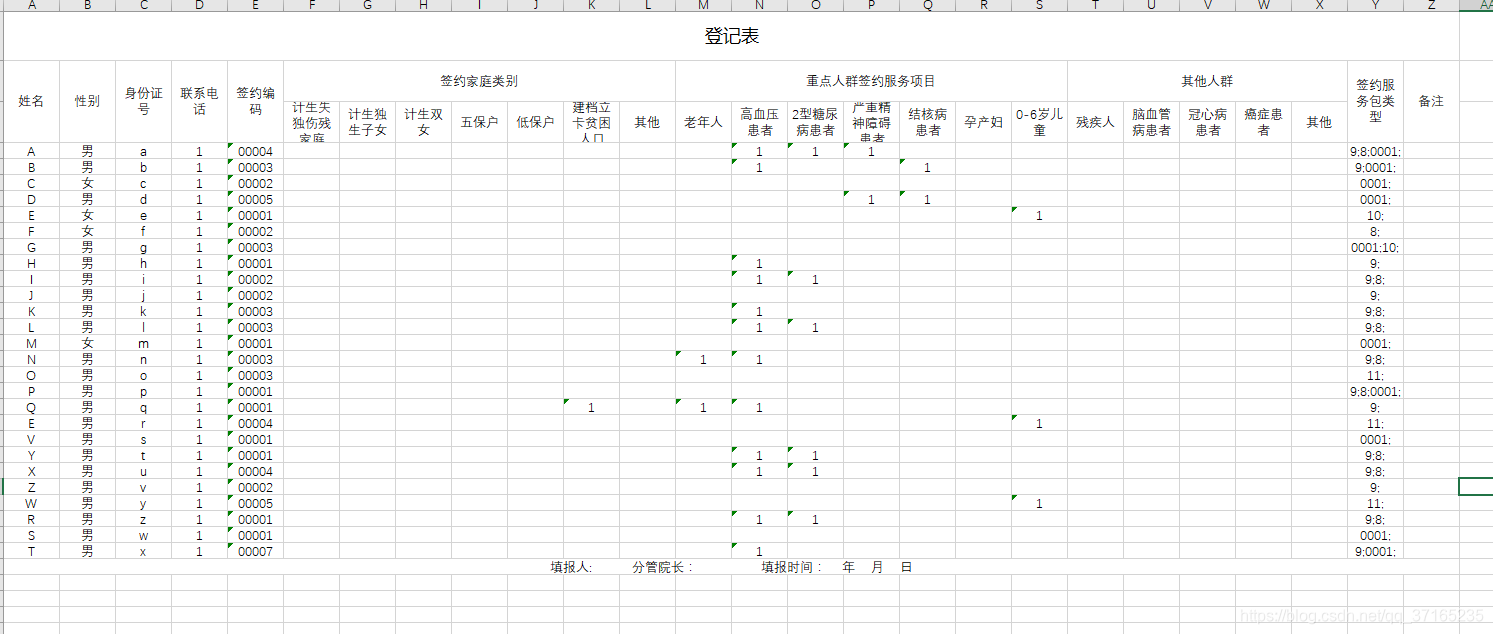
Task: Select the '1' under 建档立卡贫困人口 in row Q
Action: [591, 407]
